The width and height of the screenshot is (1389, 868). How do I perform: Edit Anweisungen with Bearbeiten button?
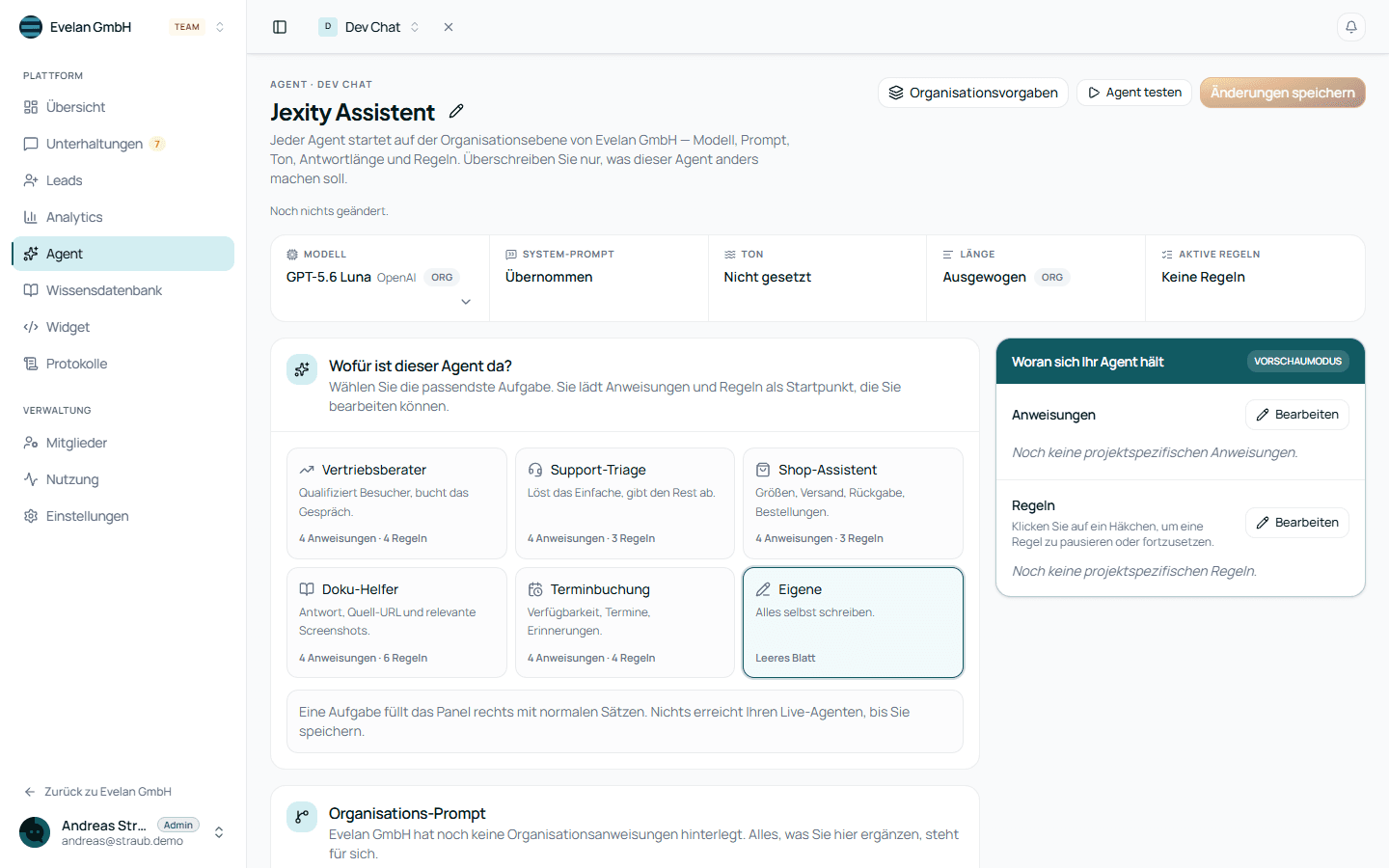click(1297, 415)
